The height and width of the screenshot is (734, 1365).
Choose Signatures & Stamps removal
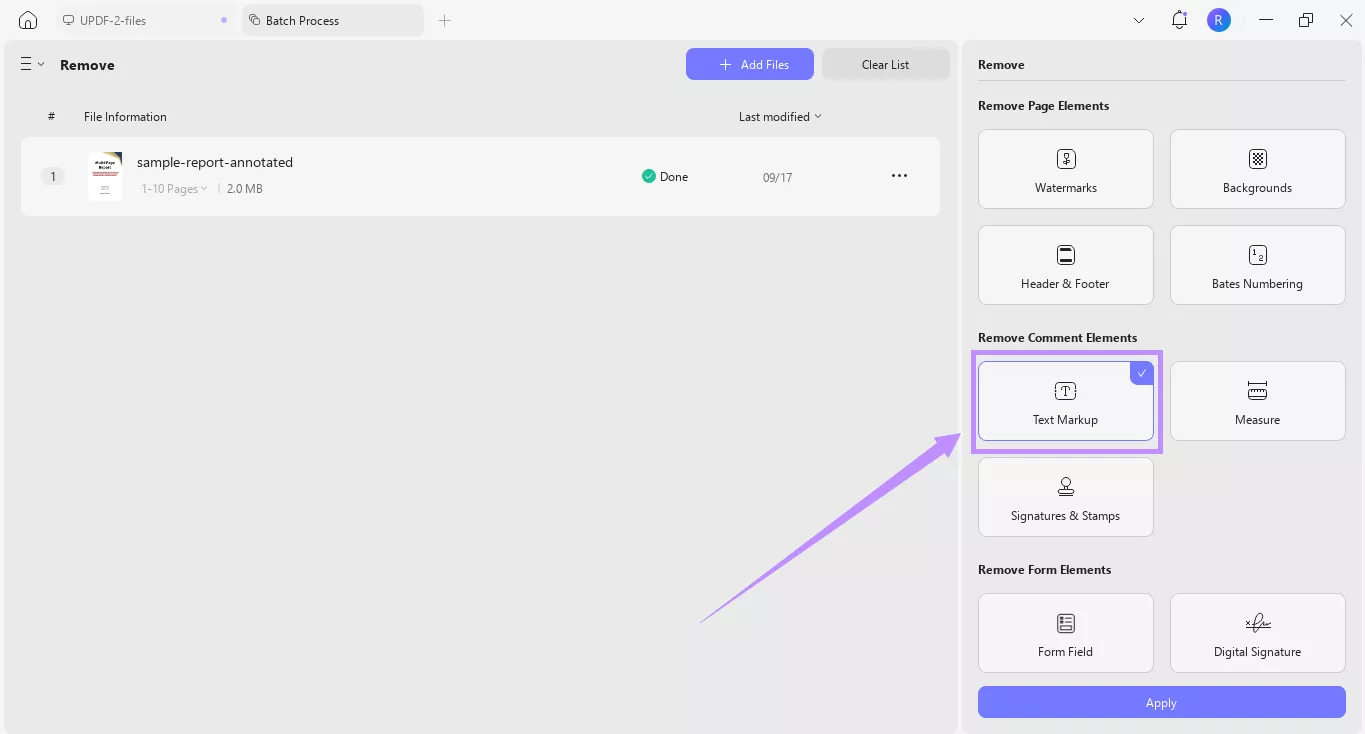point(1065,496)
